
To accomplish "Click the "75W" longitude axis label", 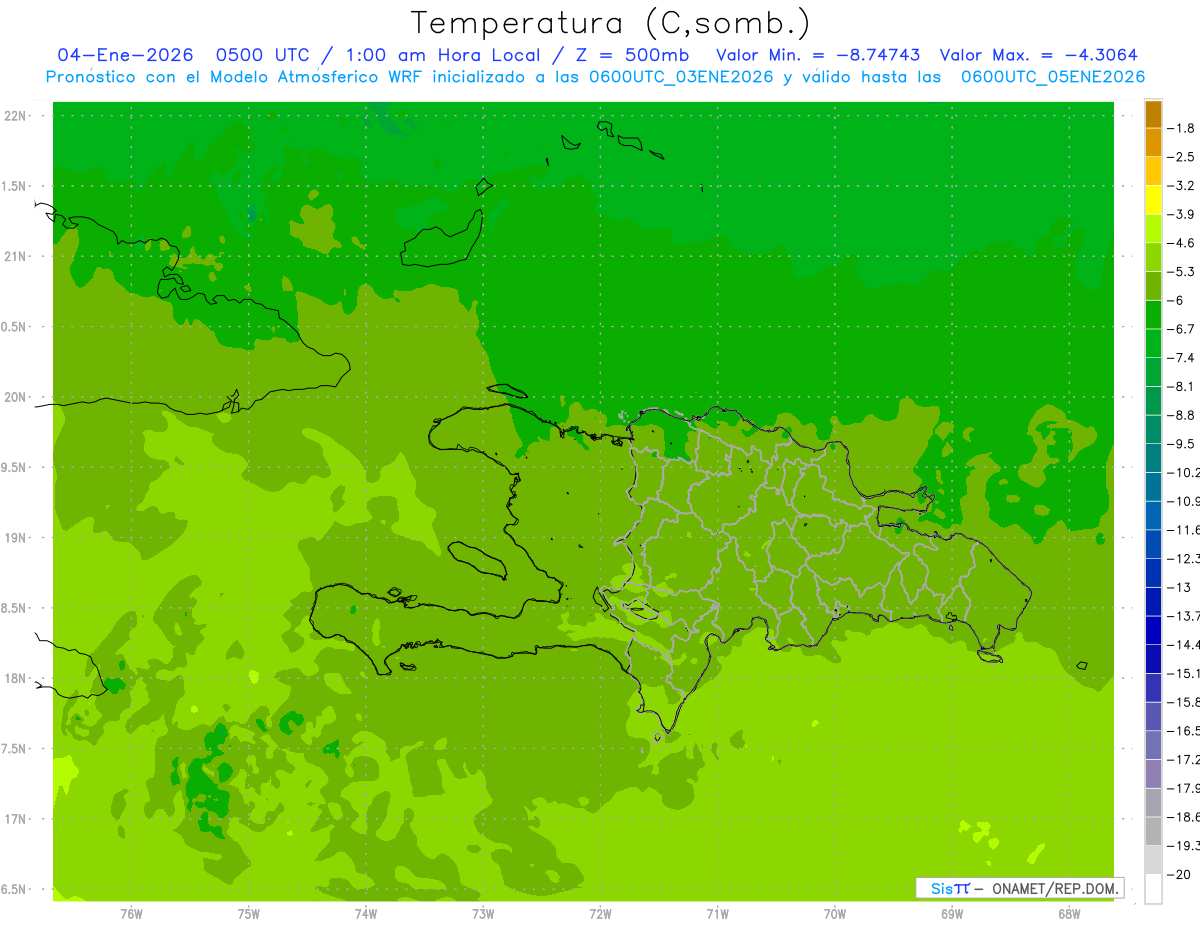I will (x=249, y=914).
